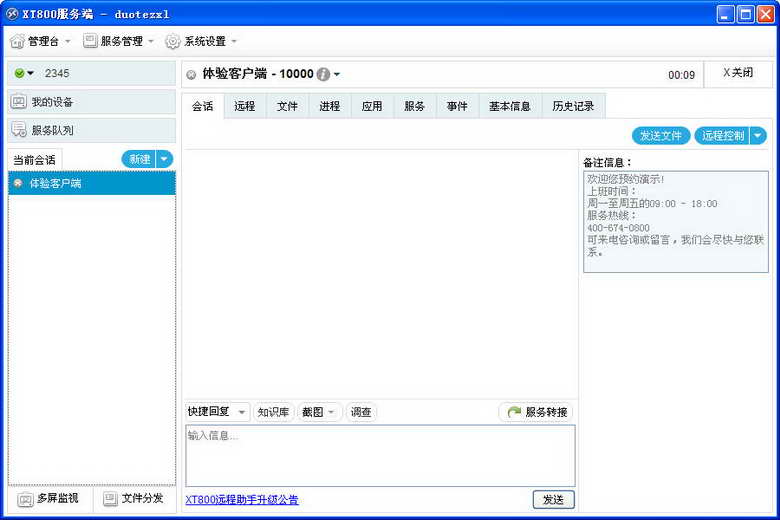Click the 输入信息 message input box
This screenshot has width=780, height=520.
coord(381,456)
